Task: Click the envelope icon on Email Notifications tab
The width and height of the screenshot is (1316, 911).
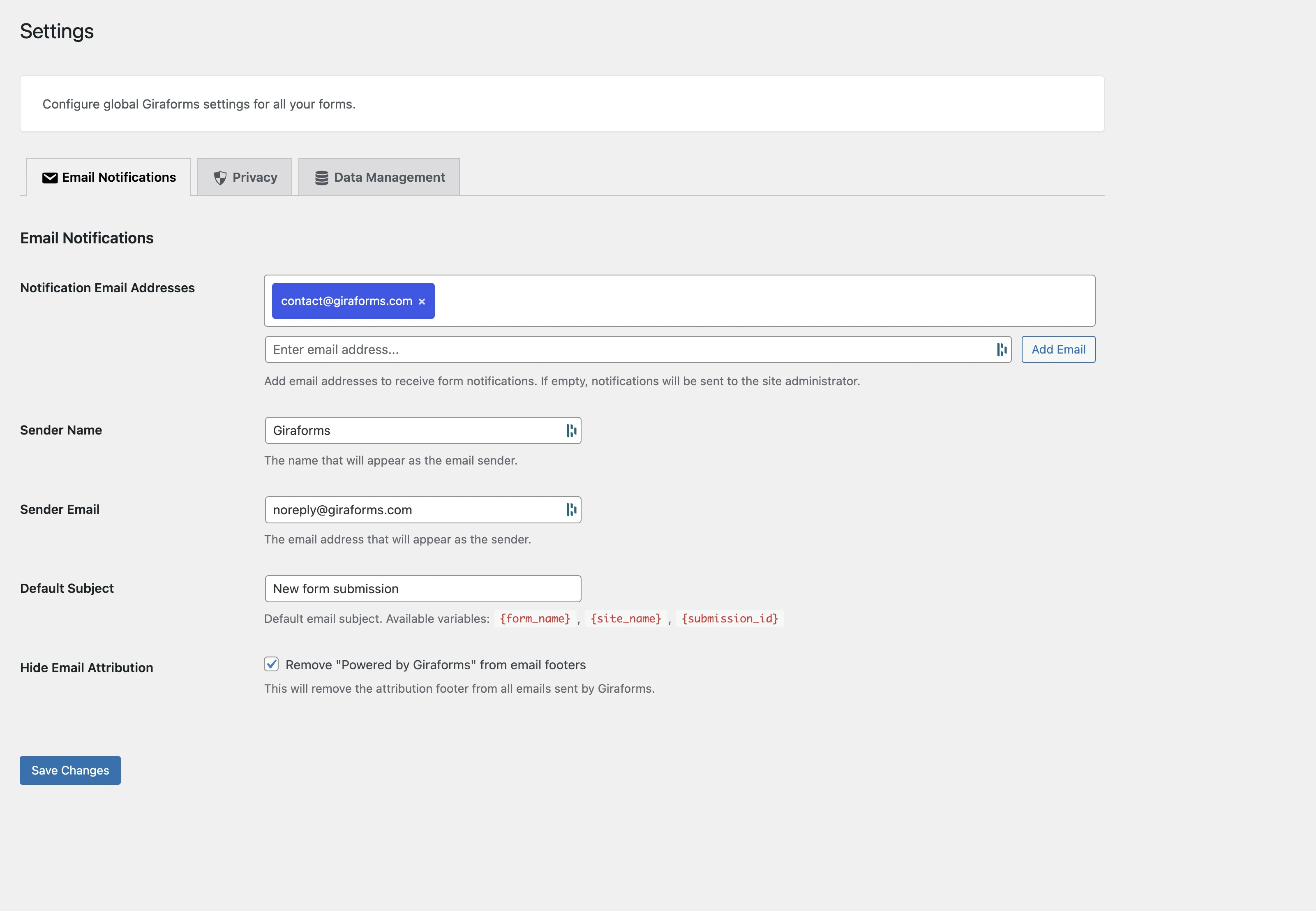Action: [x=50, y=177]
